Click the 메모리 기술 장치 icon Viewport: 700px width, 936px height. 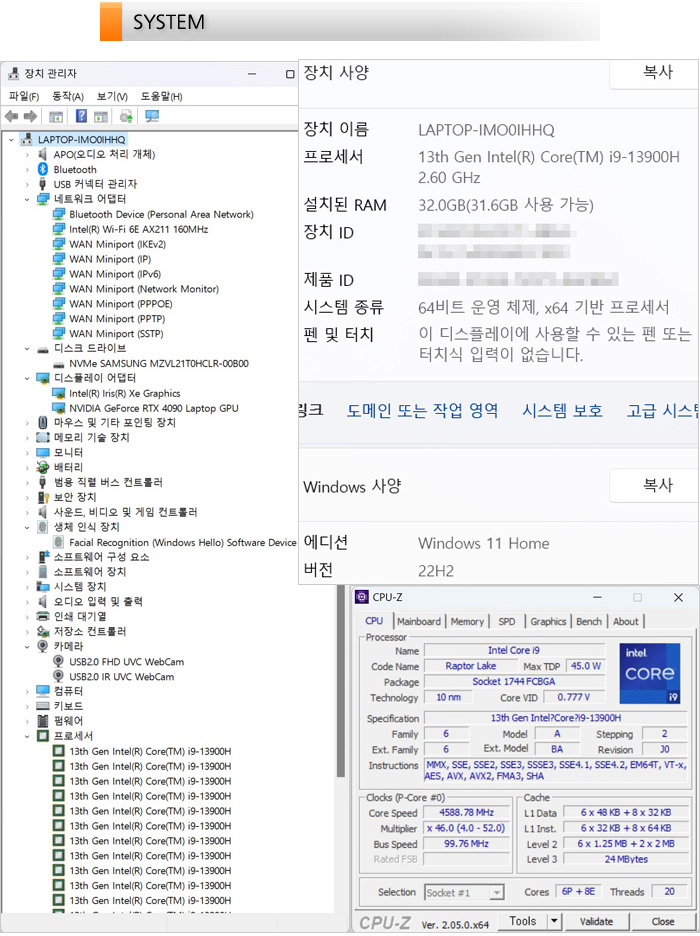(42, 438)
